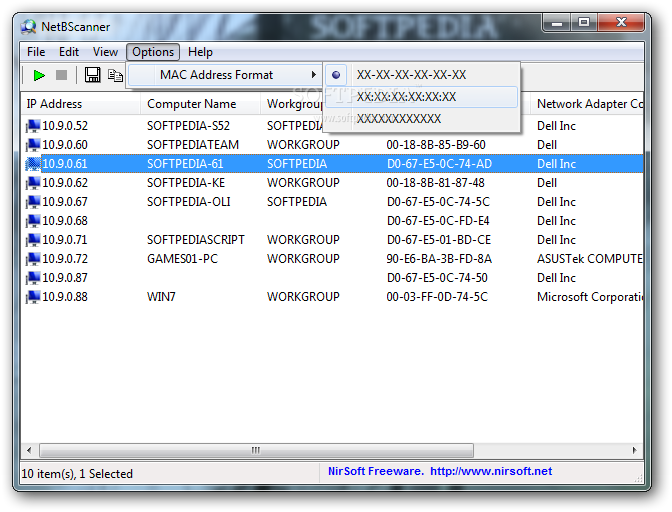Click computer icon for 10.9.0.87
The height and width of the screenshot is (512, 672).
point(33,278)
